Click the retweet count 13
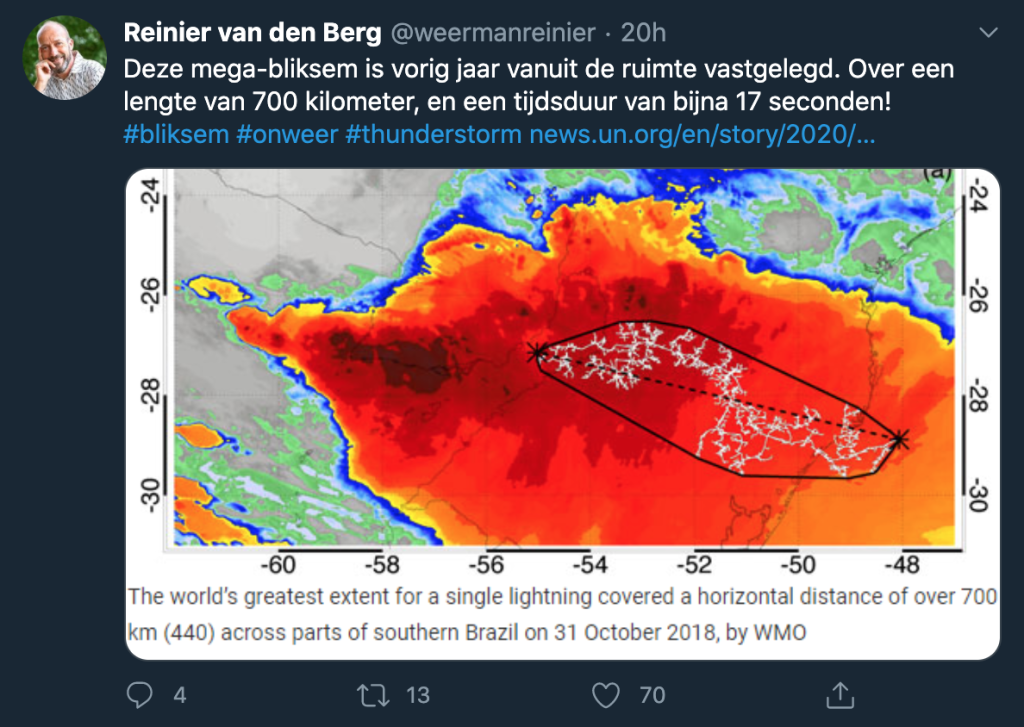This screenshot has height=727, width=1024. (418, 695)
